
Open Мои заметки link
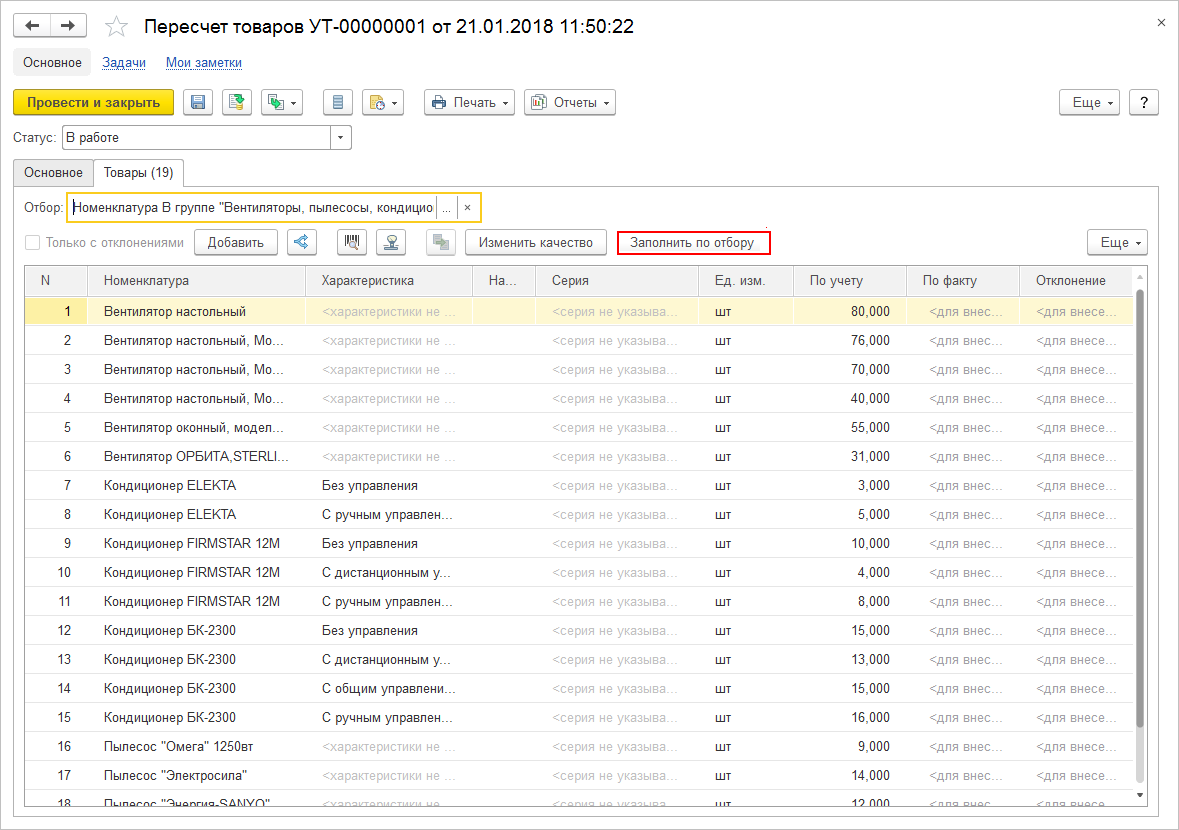tap(204, 62)
